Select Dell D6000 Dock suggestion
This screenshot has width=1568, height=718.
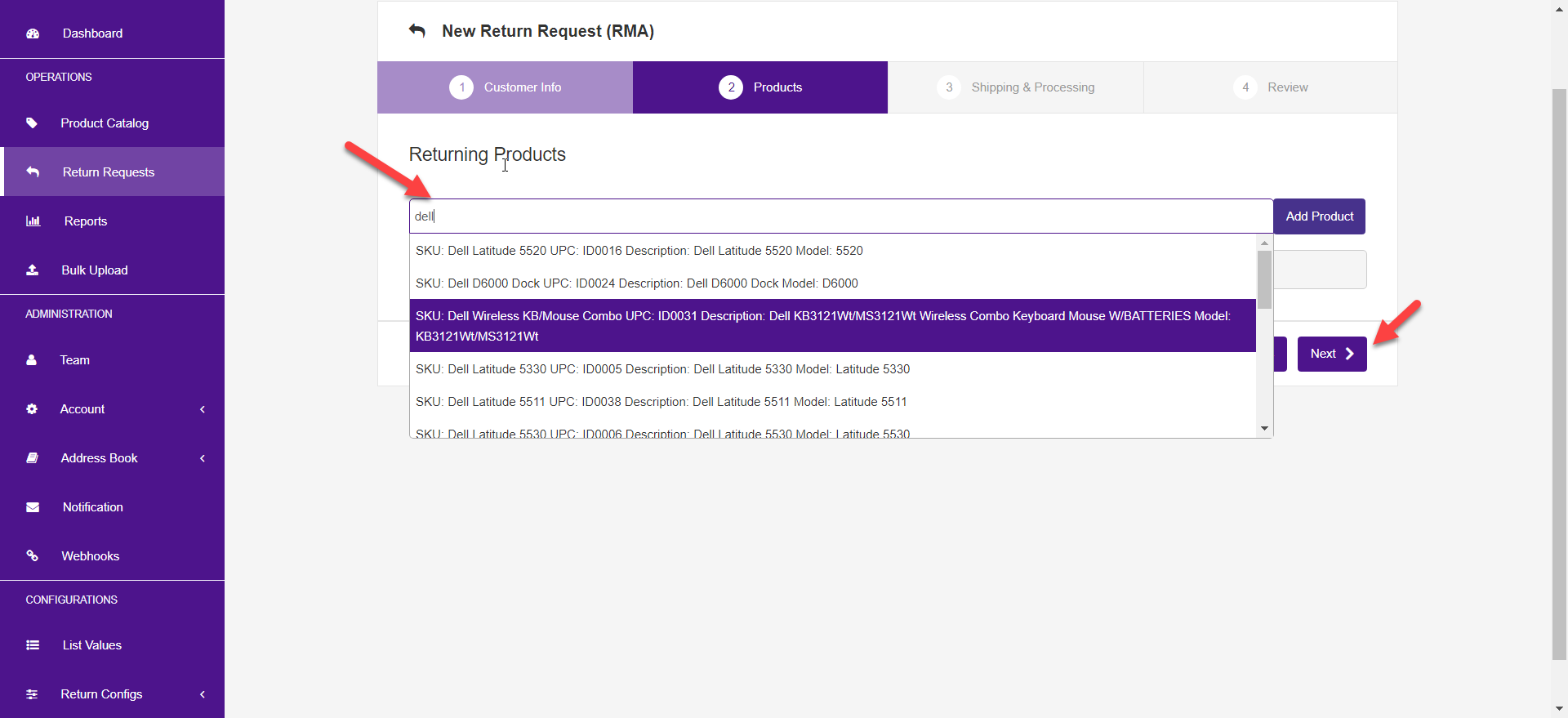point(833,283)
